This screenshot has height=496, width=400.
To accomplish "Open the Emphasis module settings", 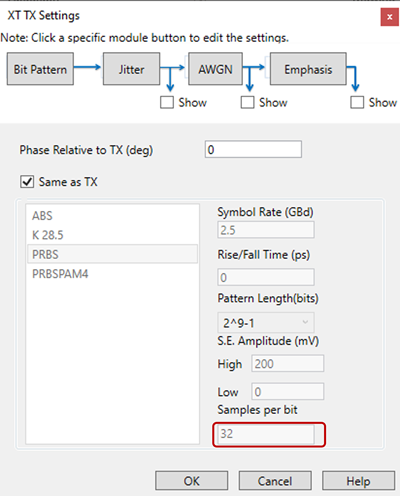I will [x=308, y=69].
